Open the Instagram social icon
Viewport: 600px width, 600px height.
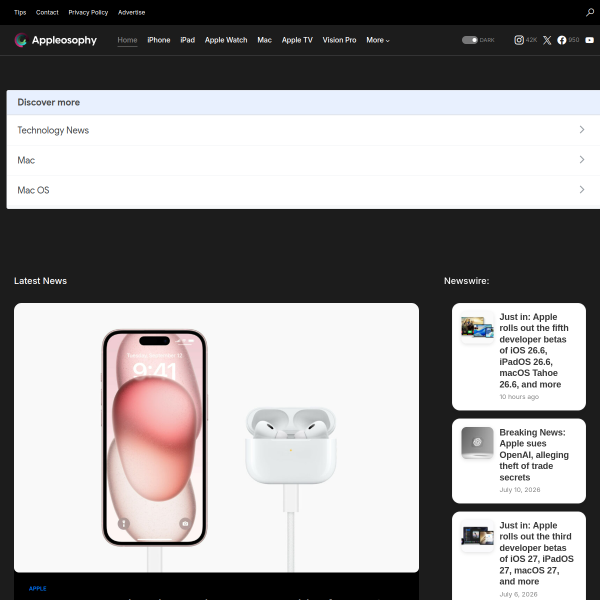pyautogui.click(x=519, y=40)
